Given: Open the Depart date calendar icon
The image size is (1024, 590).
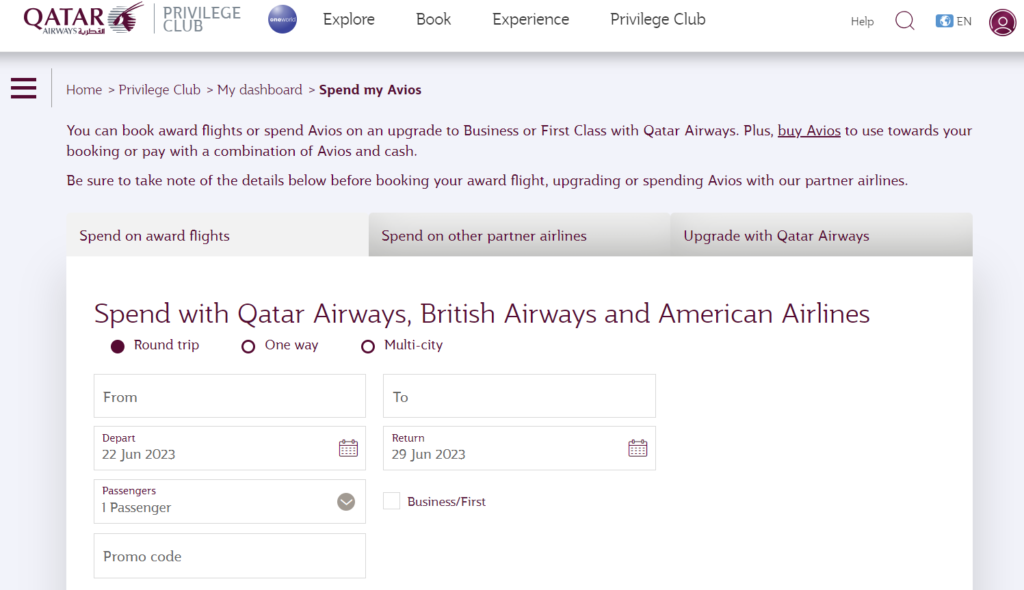Looking at the screenshot, I should (x=348, y=448).
